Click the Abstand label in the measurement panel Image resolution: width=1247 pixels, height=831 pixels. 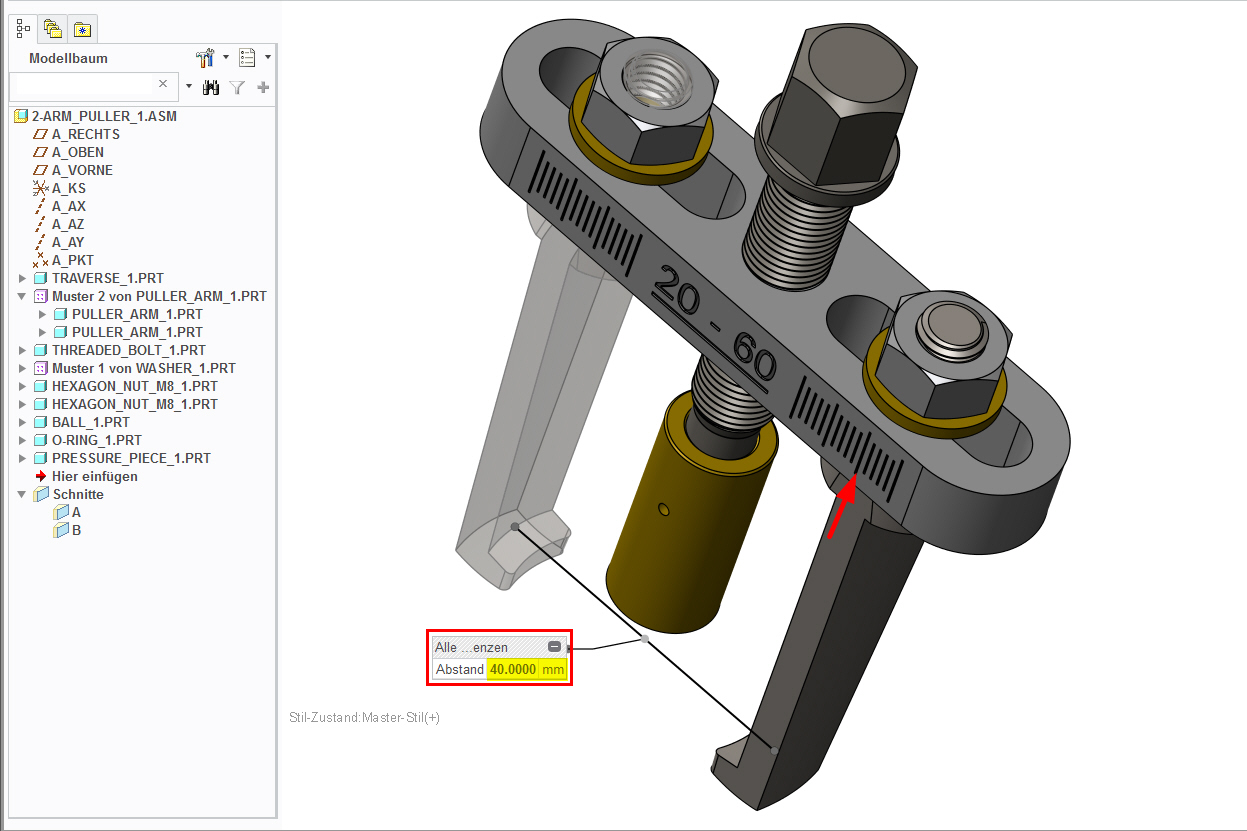click(460, 669)
